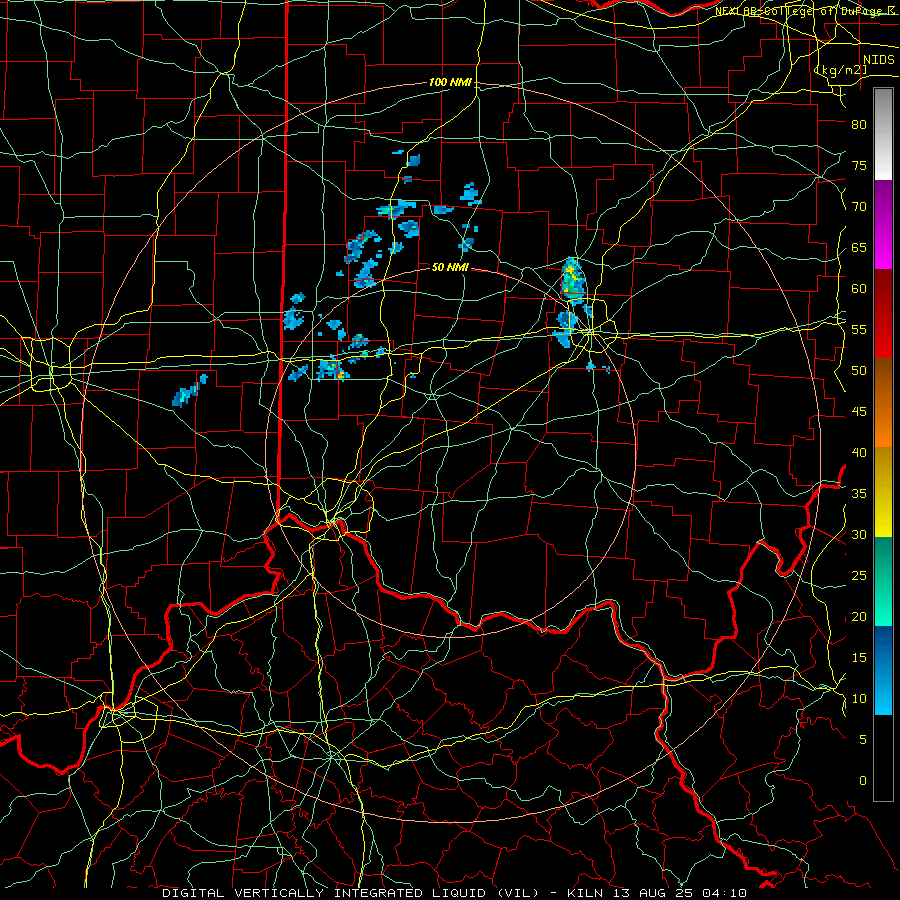This screenshot has width=900, height=900.
Task: Pick the teal-green segment of the color bar
Action: tap(883, 581)
